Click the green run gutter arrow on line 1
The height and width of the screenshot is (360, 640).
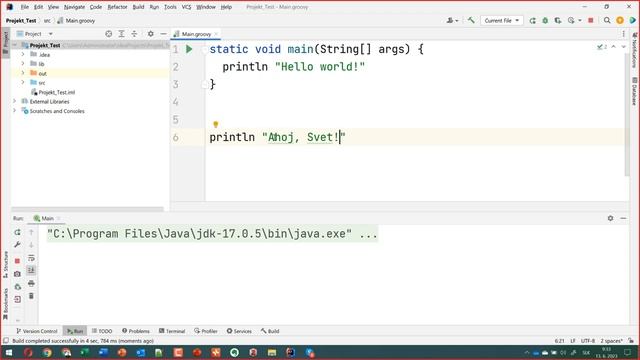(x=189, y=49)
